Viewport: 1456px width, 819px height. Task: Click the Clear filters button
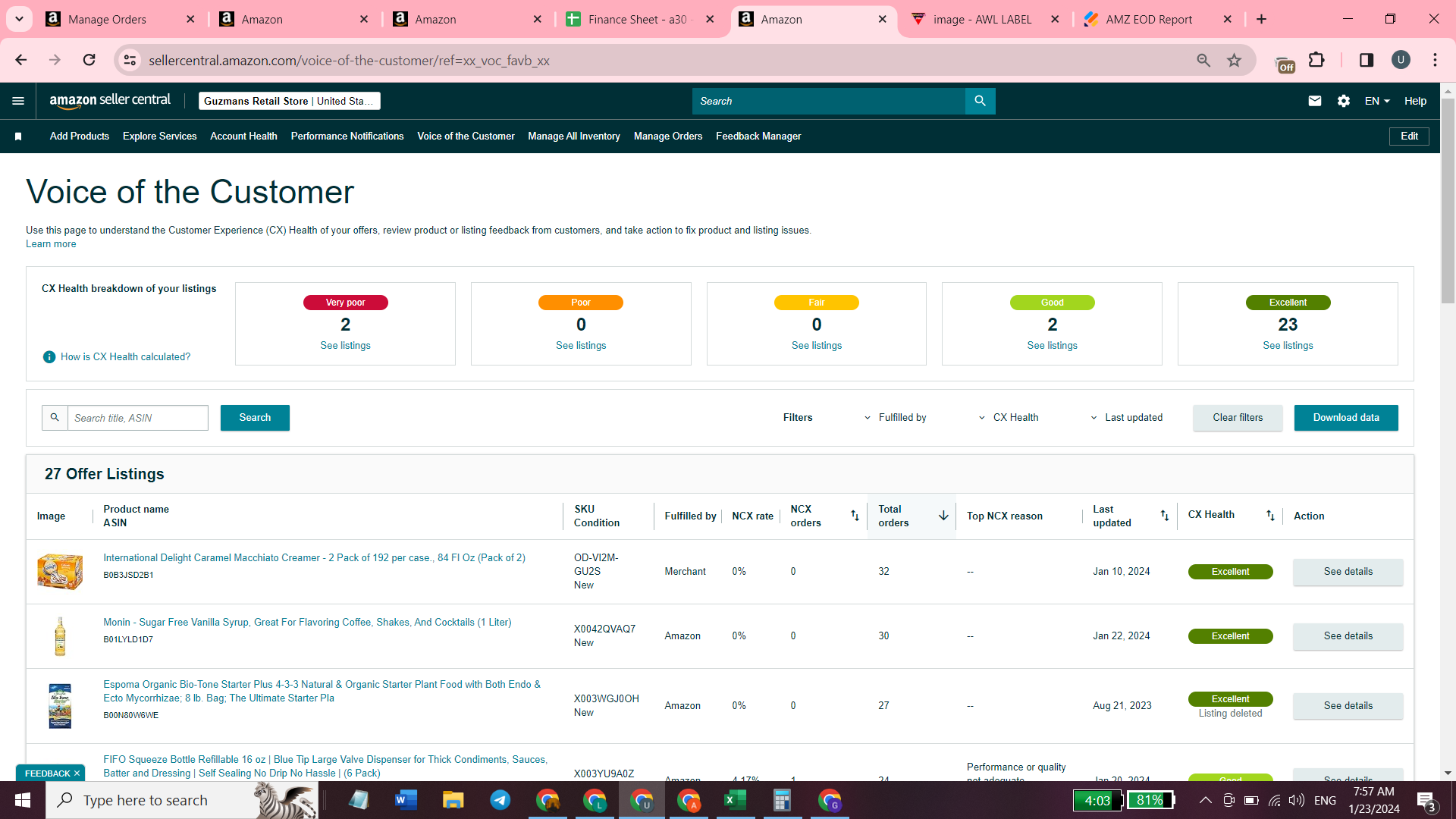pos(1238,418)
